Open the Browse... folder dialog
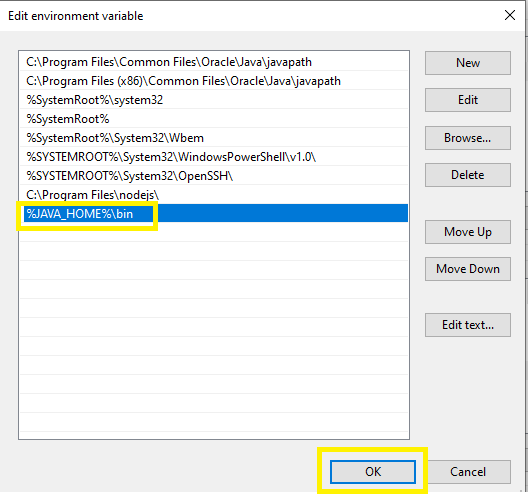The height and width of the screenshot is (499, 528). pyautogui.click(x=468, y=138)
